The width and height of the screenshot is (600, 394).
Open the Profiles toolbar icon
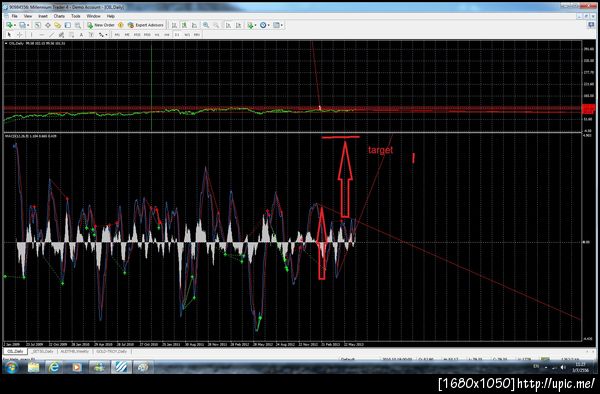click(23, 25)
